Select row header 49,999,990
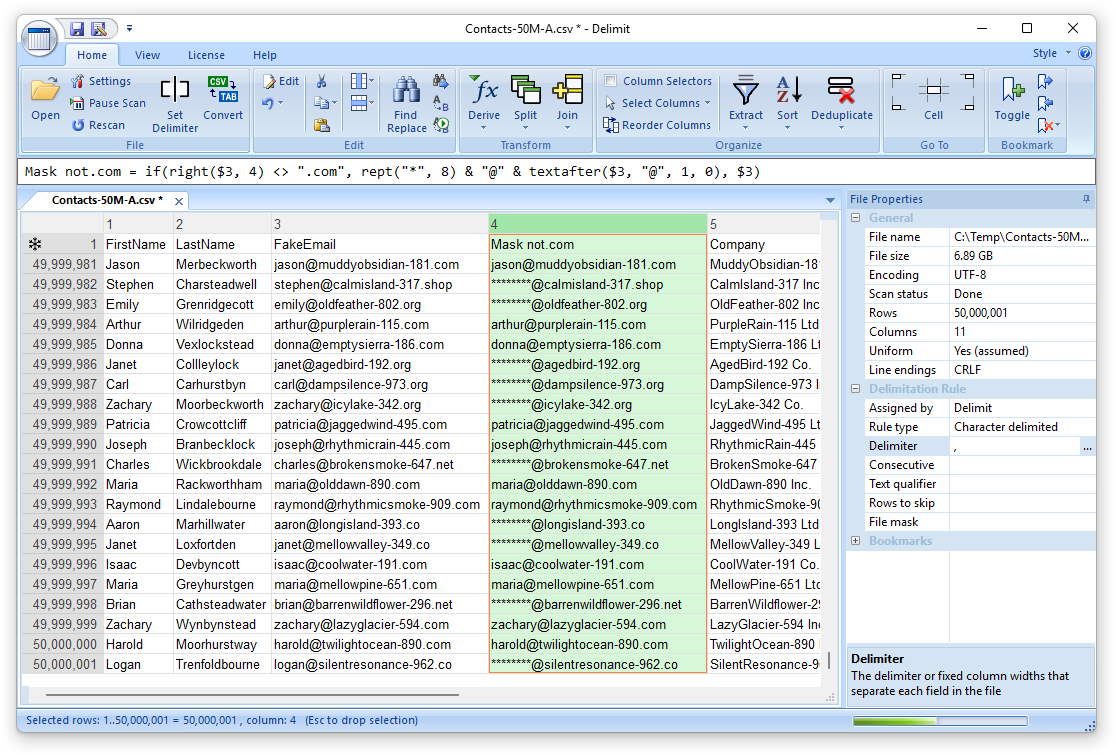 (x=63, y=445)
